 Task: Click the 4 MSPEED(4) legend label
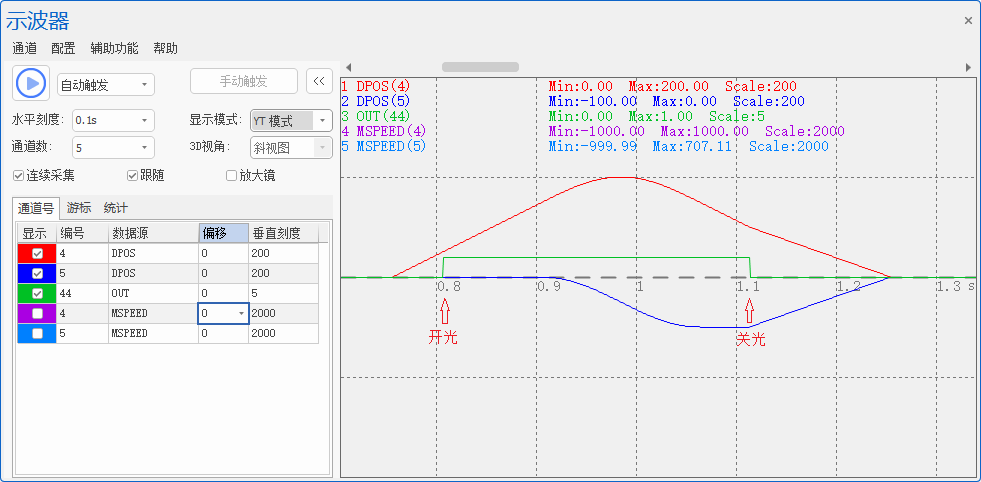[384, 131]
